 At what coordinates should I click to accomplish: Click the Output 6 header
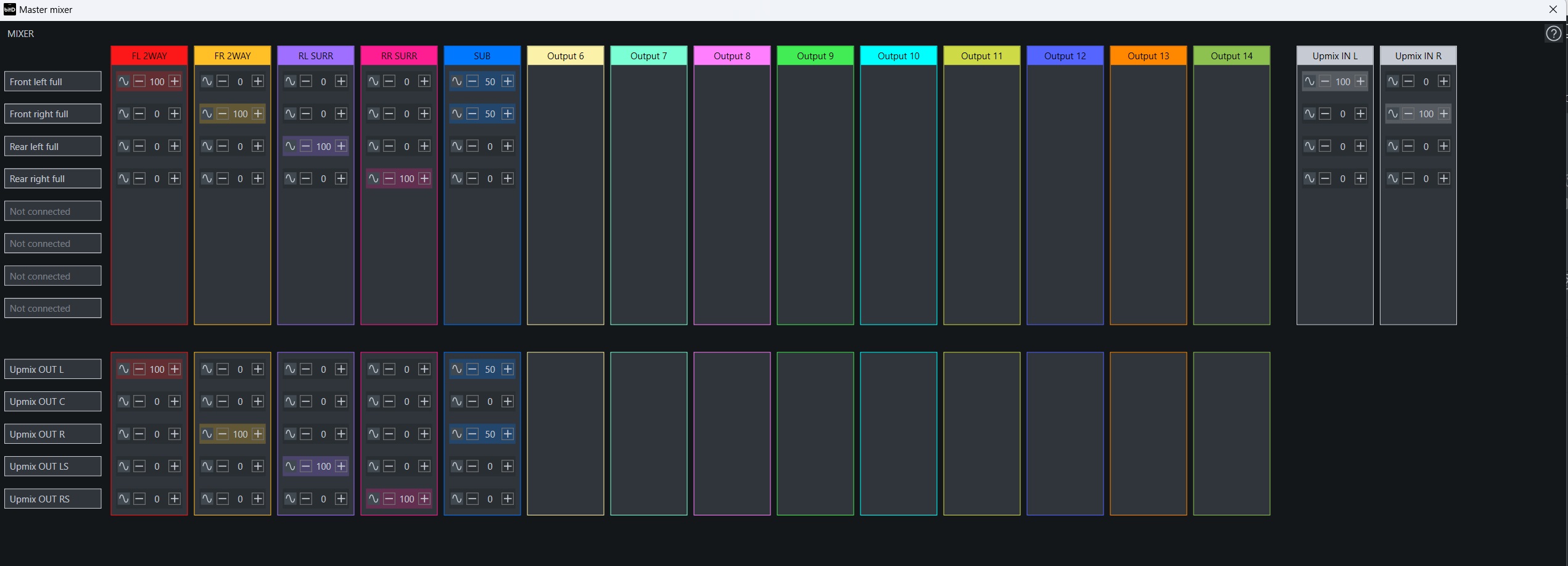click(566, 56)
